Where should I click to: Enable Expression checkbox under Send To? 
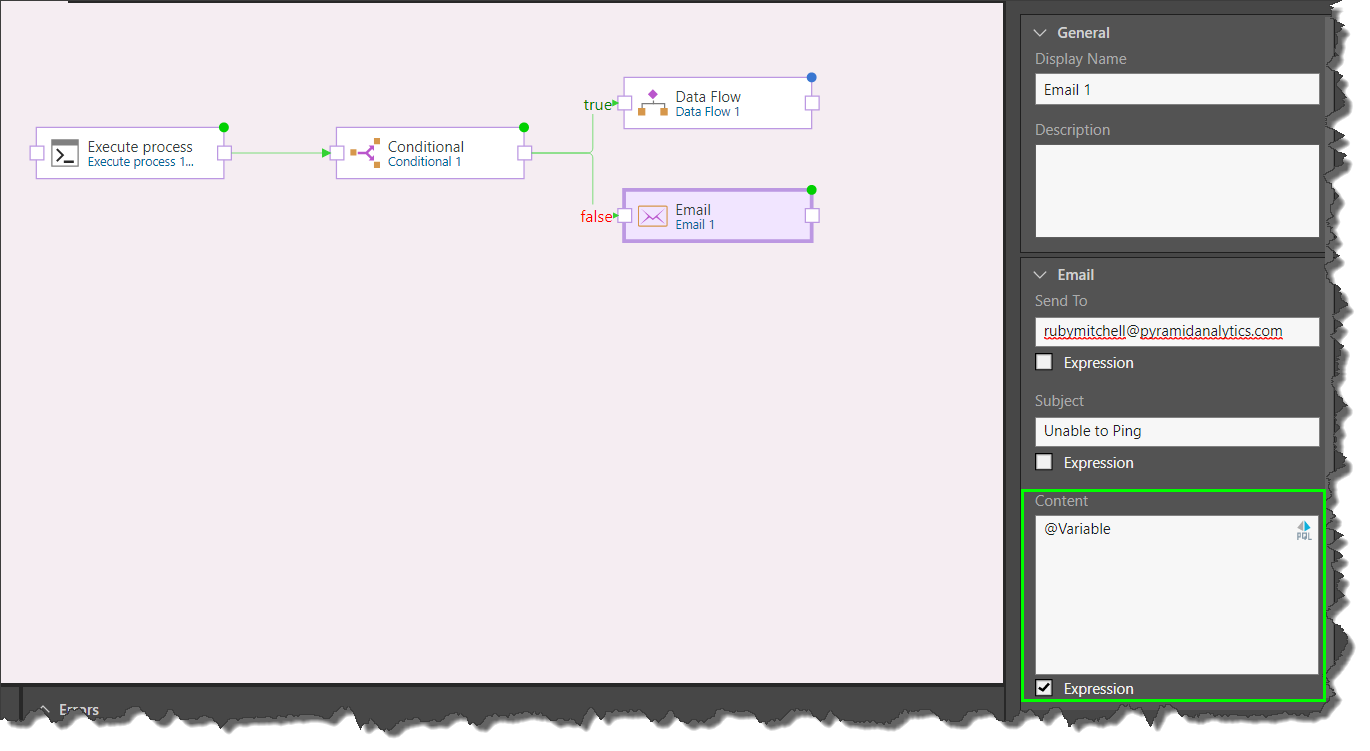1044,362
